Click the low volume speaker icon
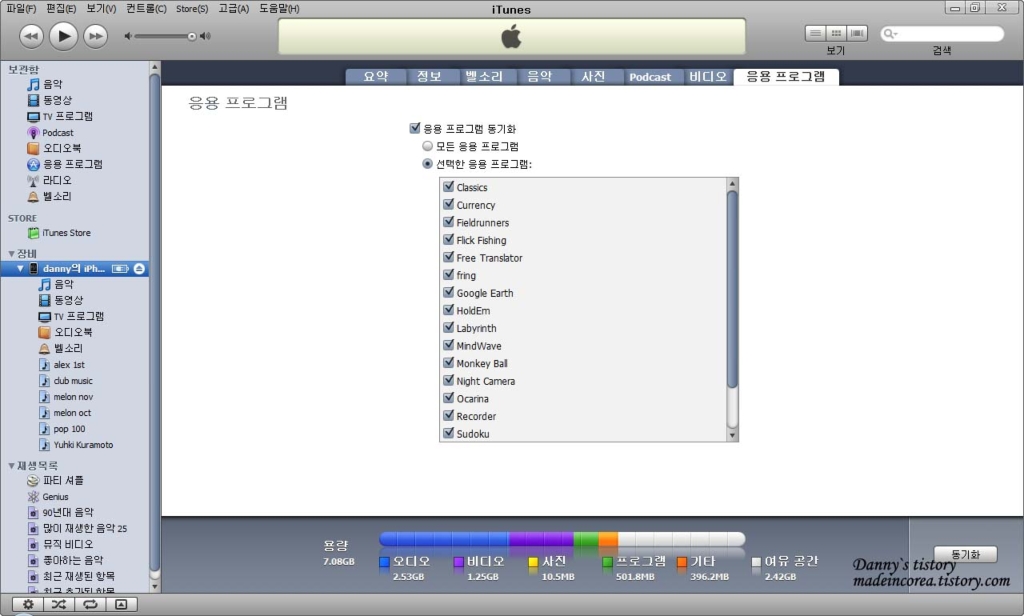This screenshot has height=616, width=1024. pyautogui.click(x=128, y=36)
